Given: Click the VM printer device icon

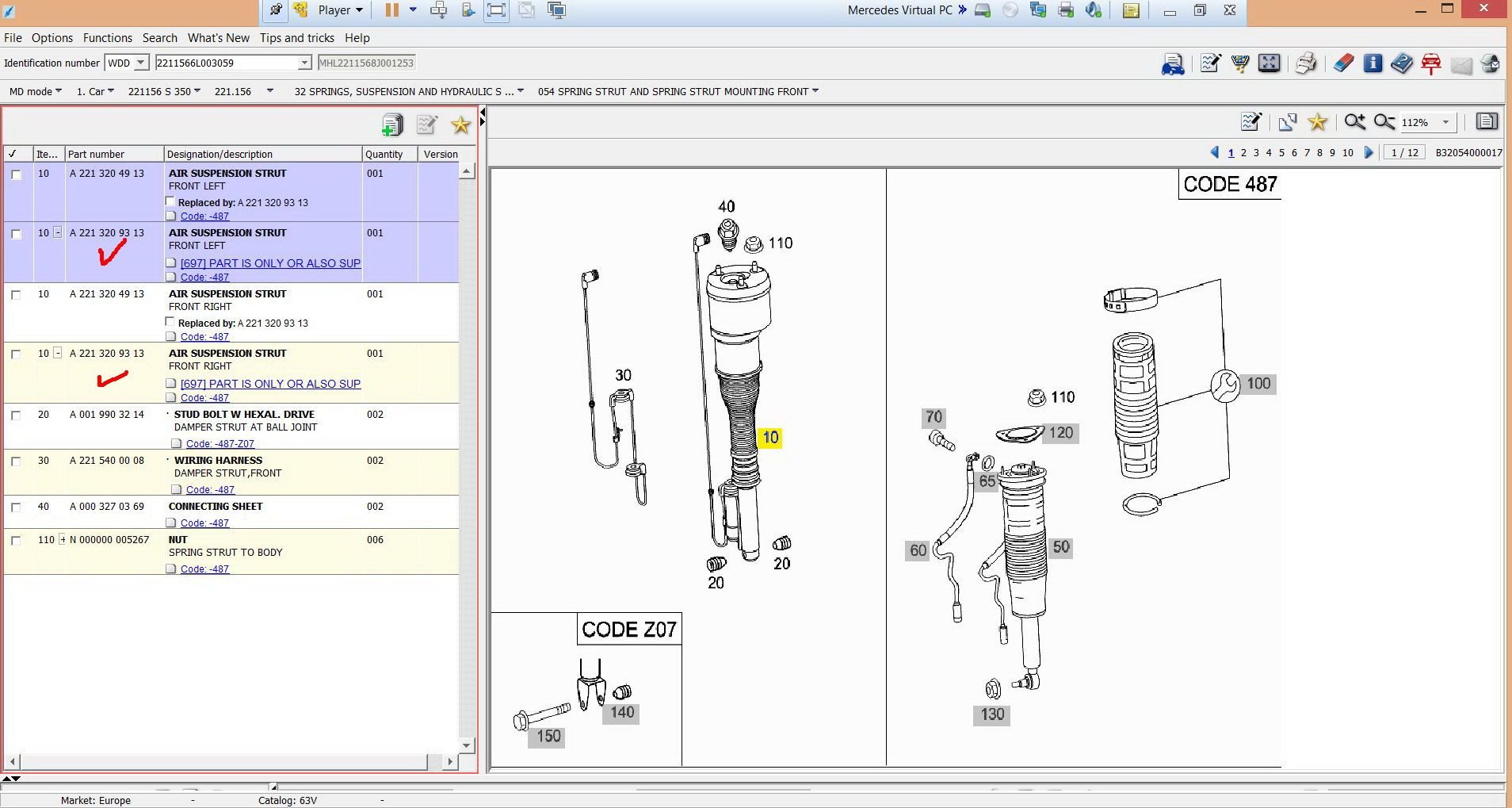Looking at the screenshot, I should (1066, 10).
